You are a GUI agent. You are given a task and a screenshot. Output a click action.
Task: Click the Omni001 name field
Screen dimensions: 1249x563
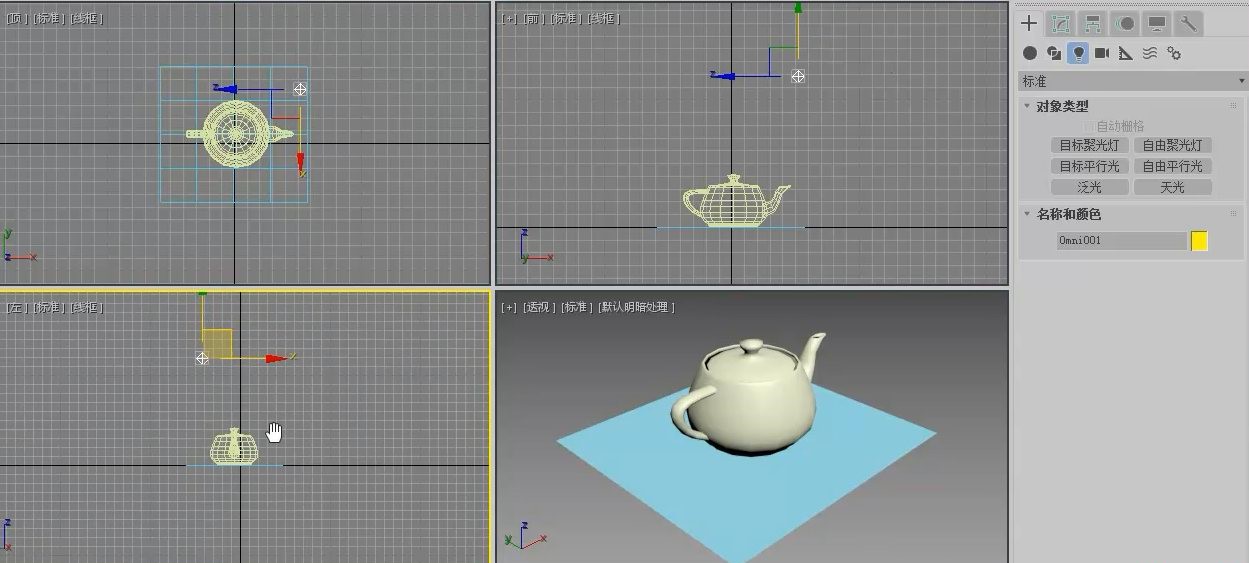click(x=1122, y=240)
